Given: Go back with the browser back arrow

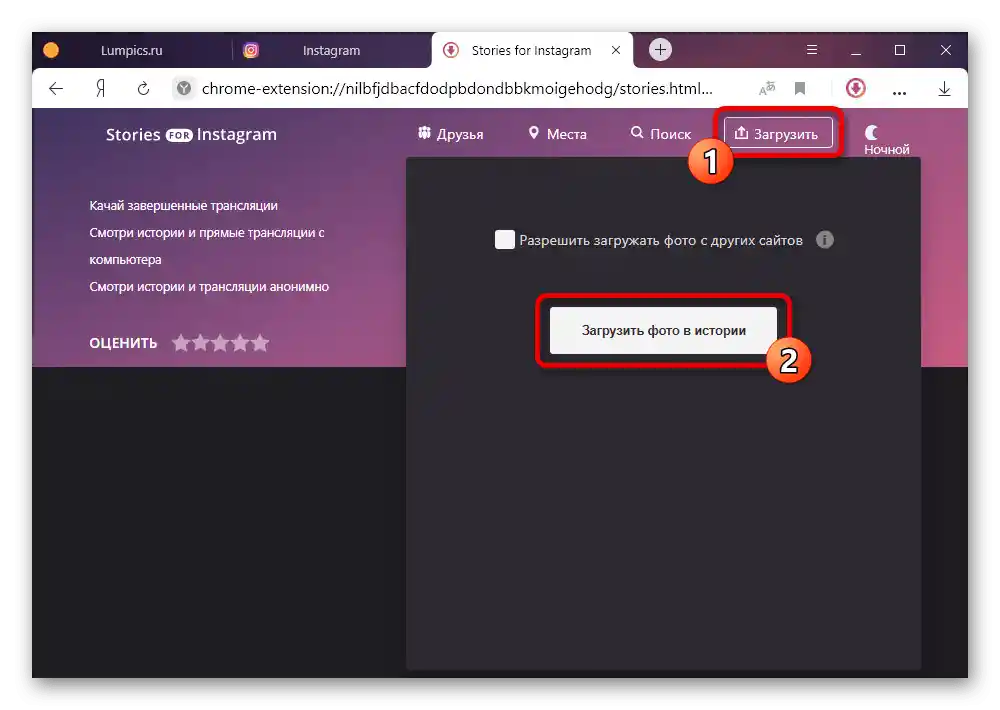Looking at the screenshot, I should [x=56, y=88].
